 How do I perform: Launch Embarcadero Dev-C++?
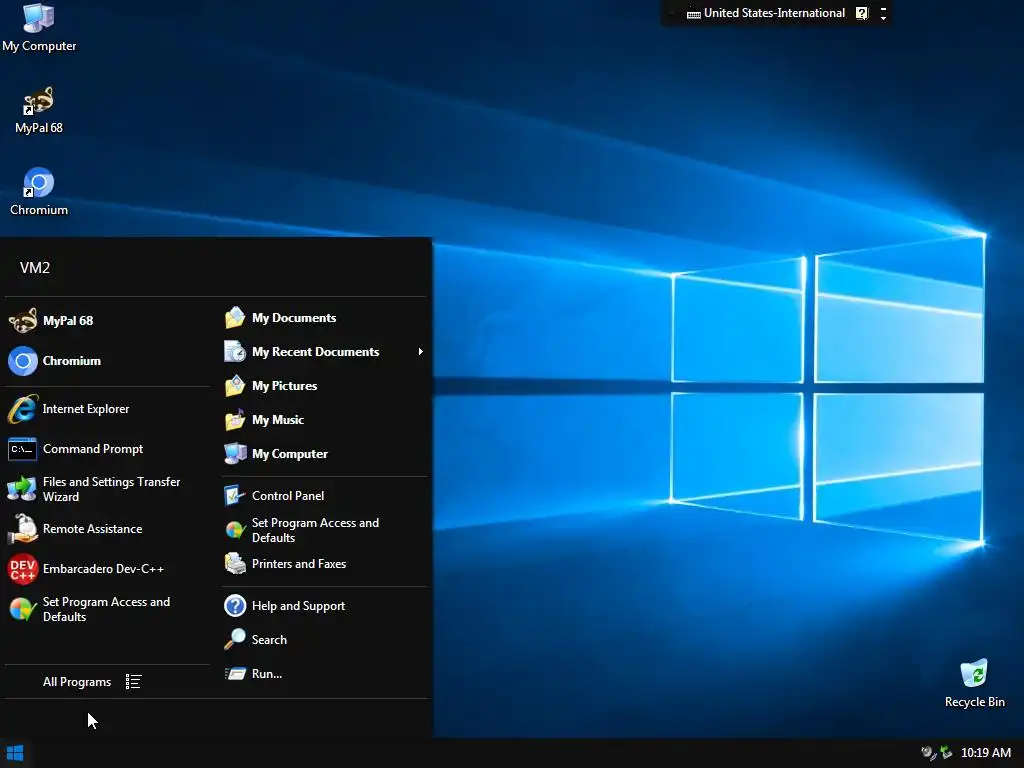[x=108, y=569]
